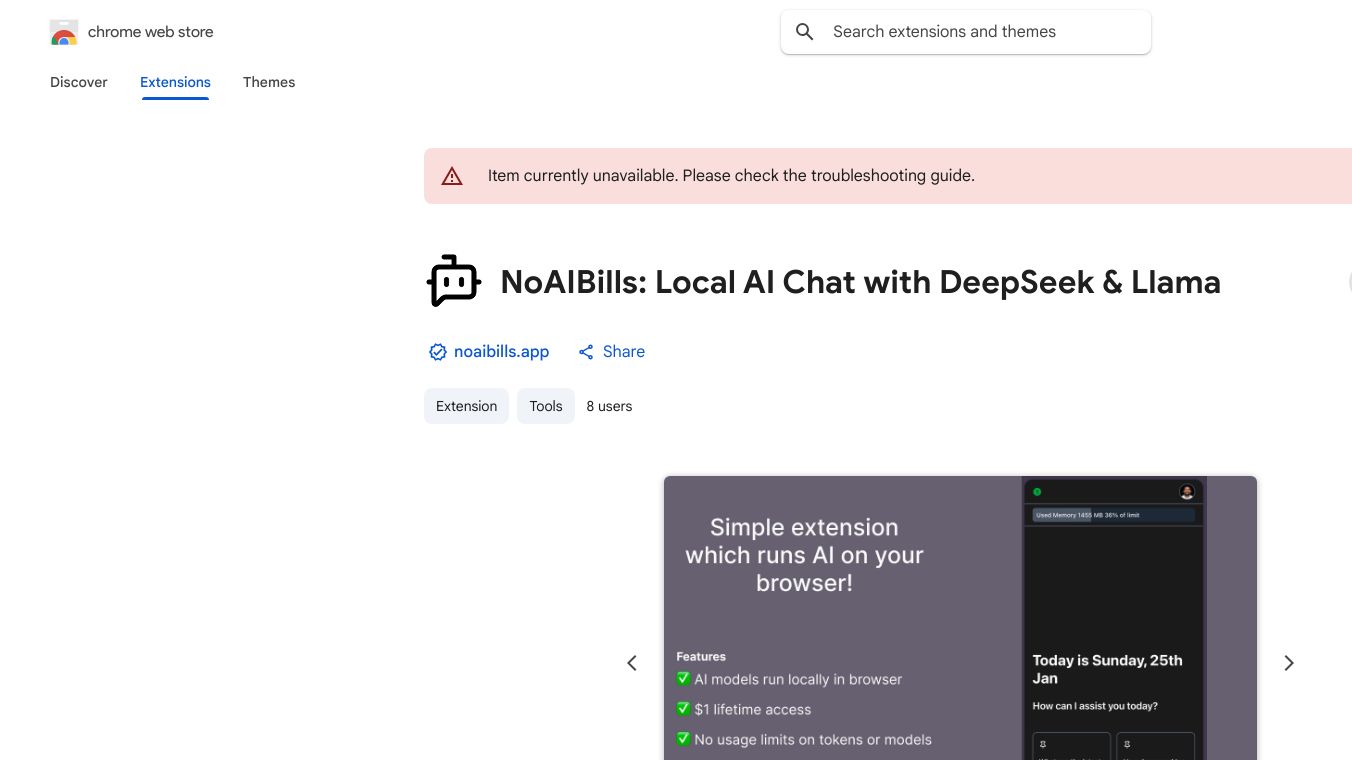Open the extension promotional screenshot
Screen dimensions: 1352x760
[960, 618]
